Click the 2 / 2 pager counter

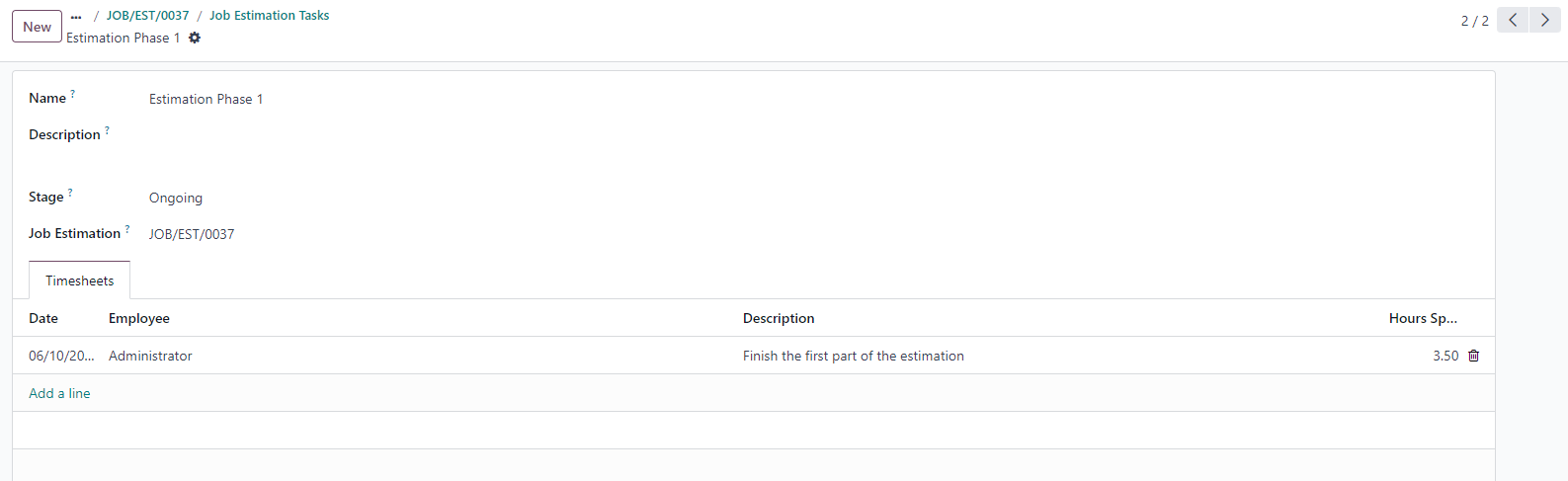[x=1474, y=21]
